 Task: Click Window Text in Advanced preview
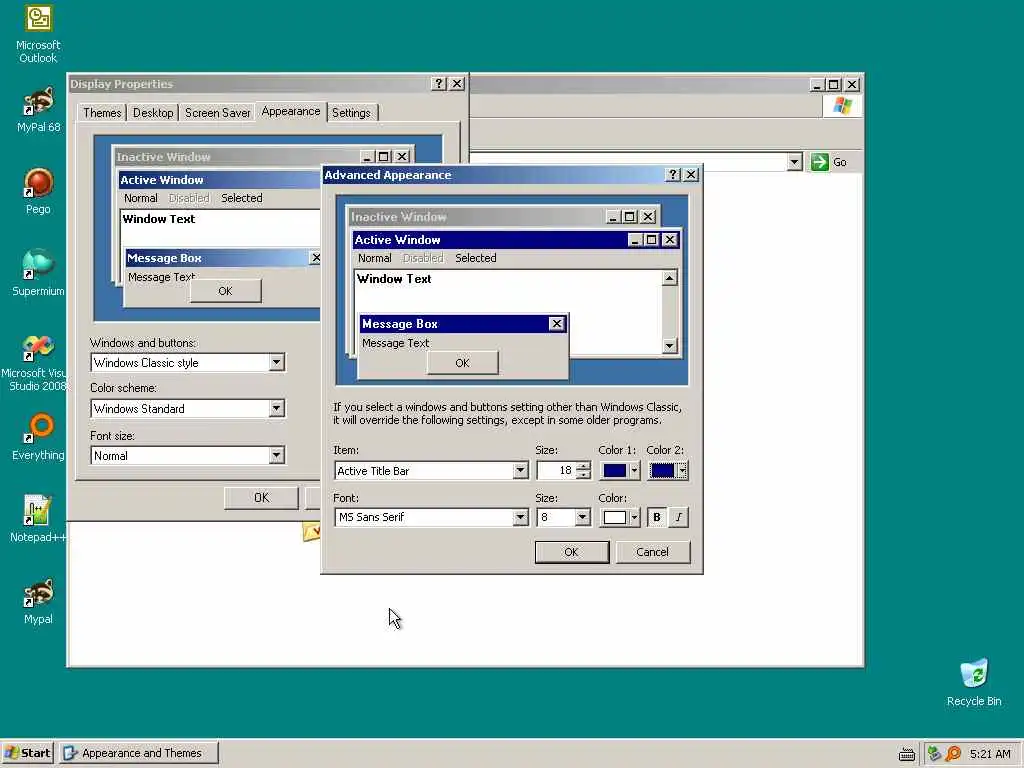click(394, 279)
